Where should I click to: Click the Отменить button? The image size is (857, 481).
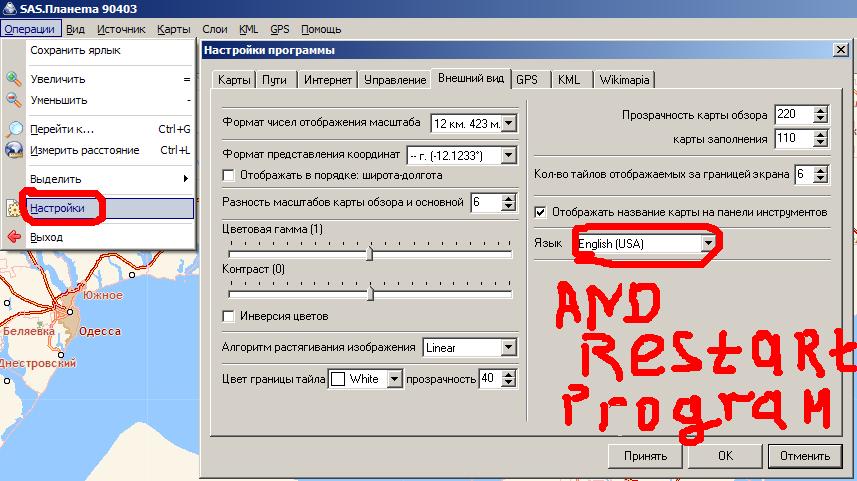point(805,456)
